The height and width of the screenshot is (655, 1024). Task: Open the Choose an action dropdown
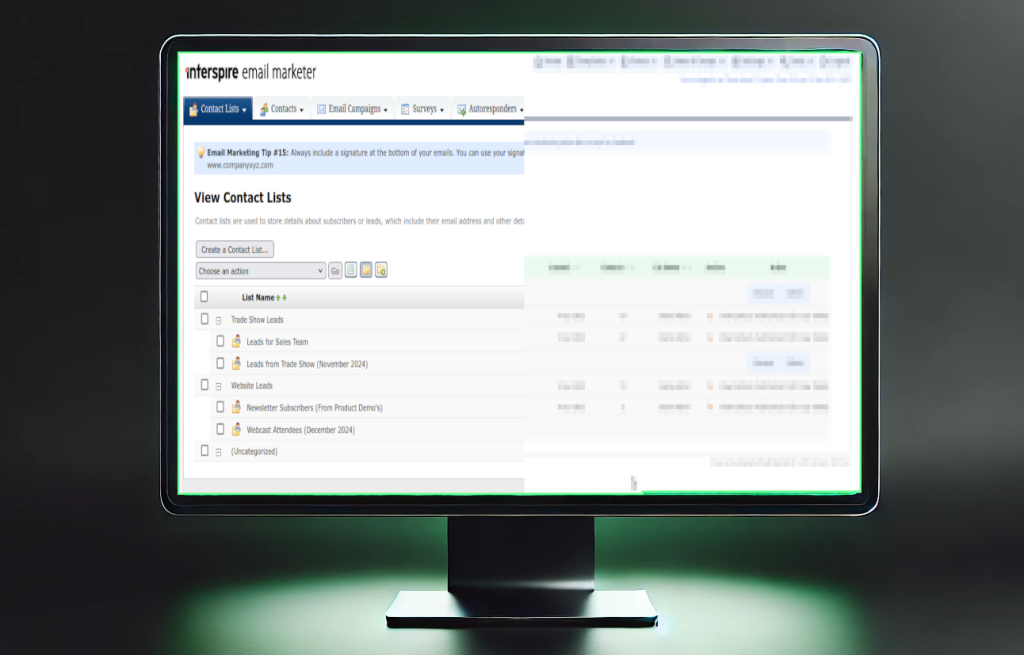coord(259,270)
